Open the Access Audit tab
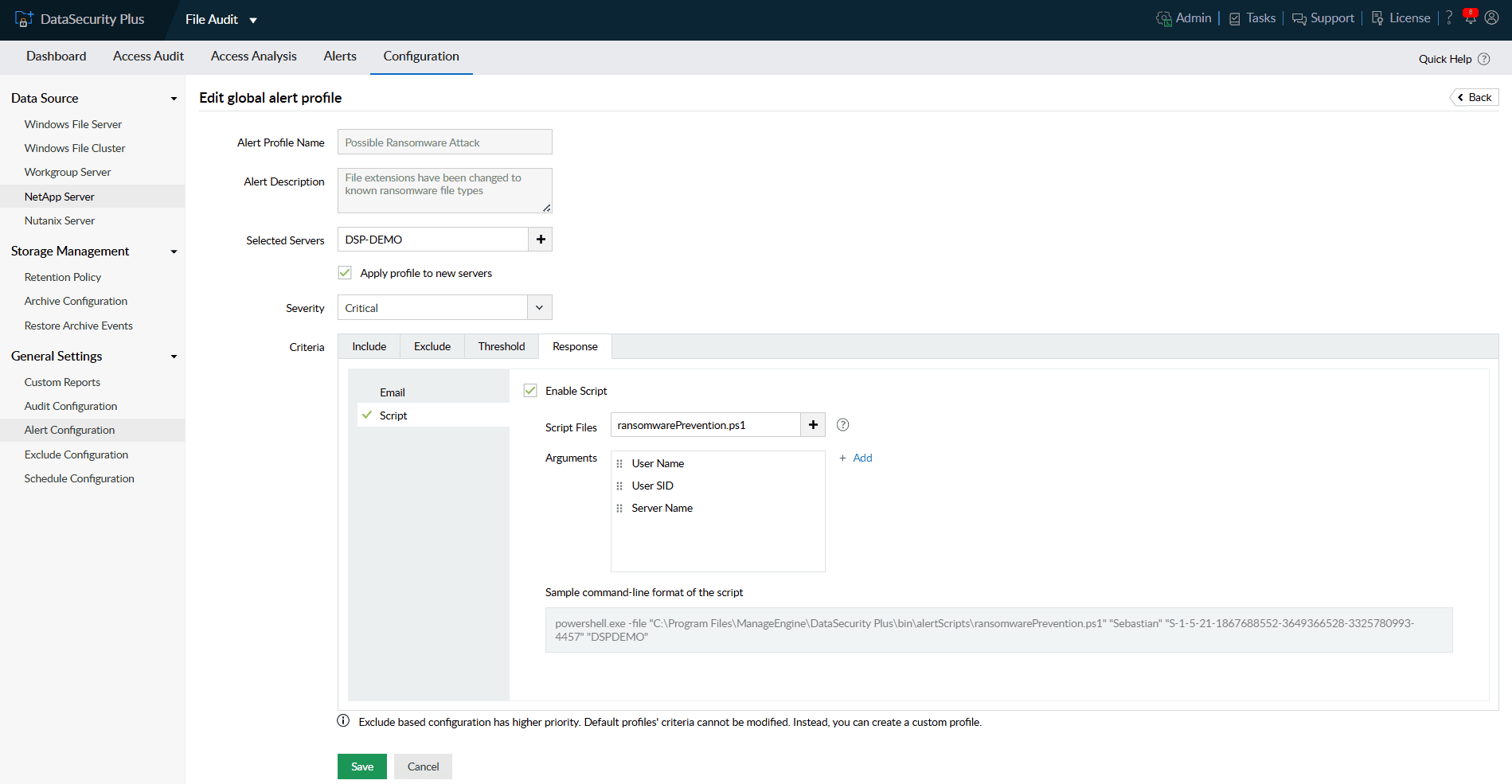 pyautogui.click(x=148, y=57)
